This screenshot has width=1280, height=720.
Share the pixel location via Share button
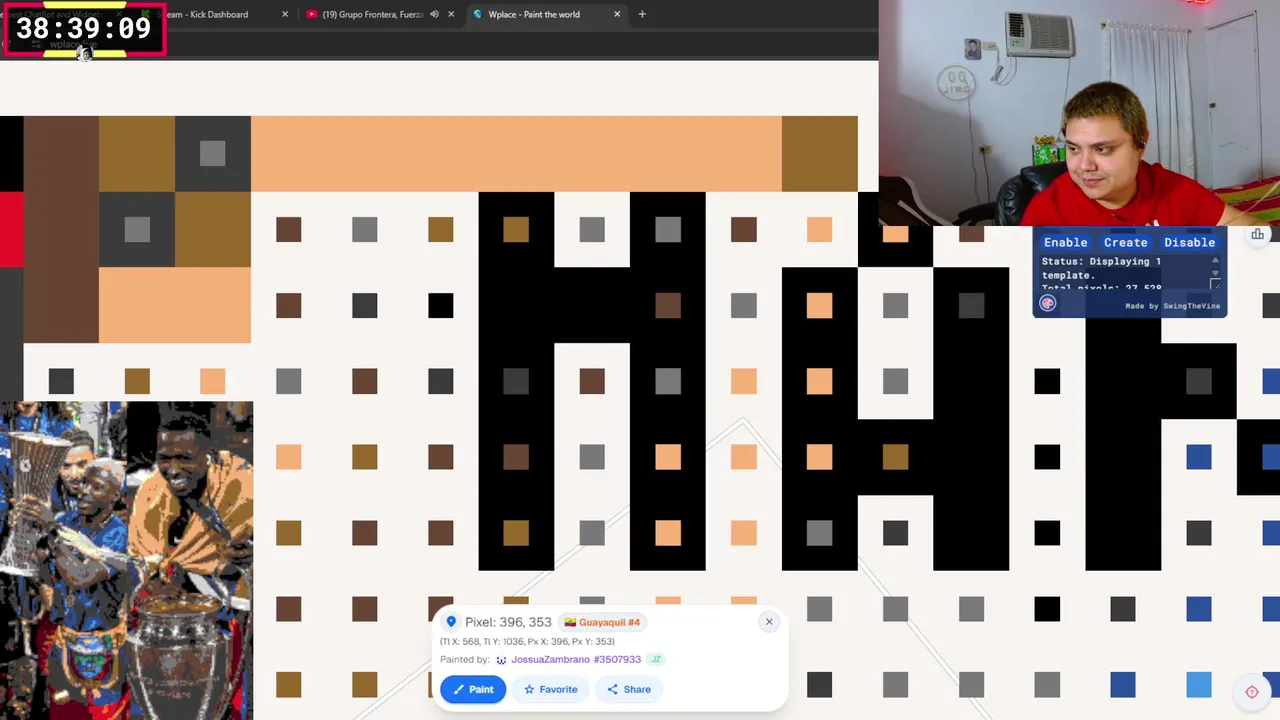coord(628,689)
